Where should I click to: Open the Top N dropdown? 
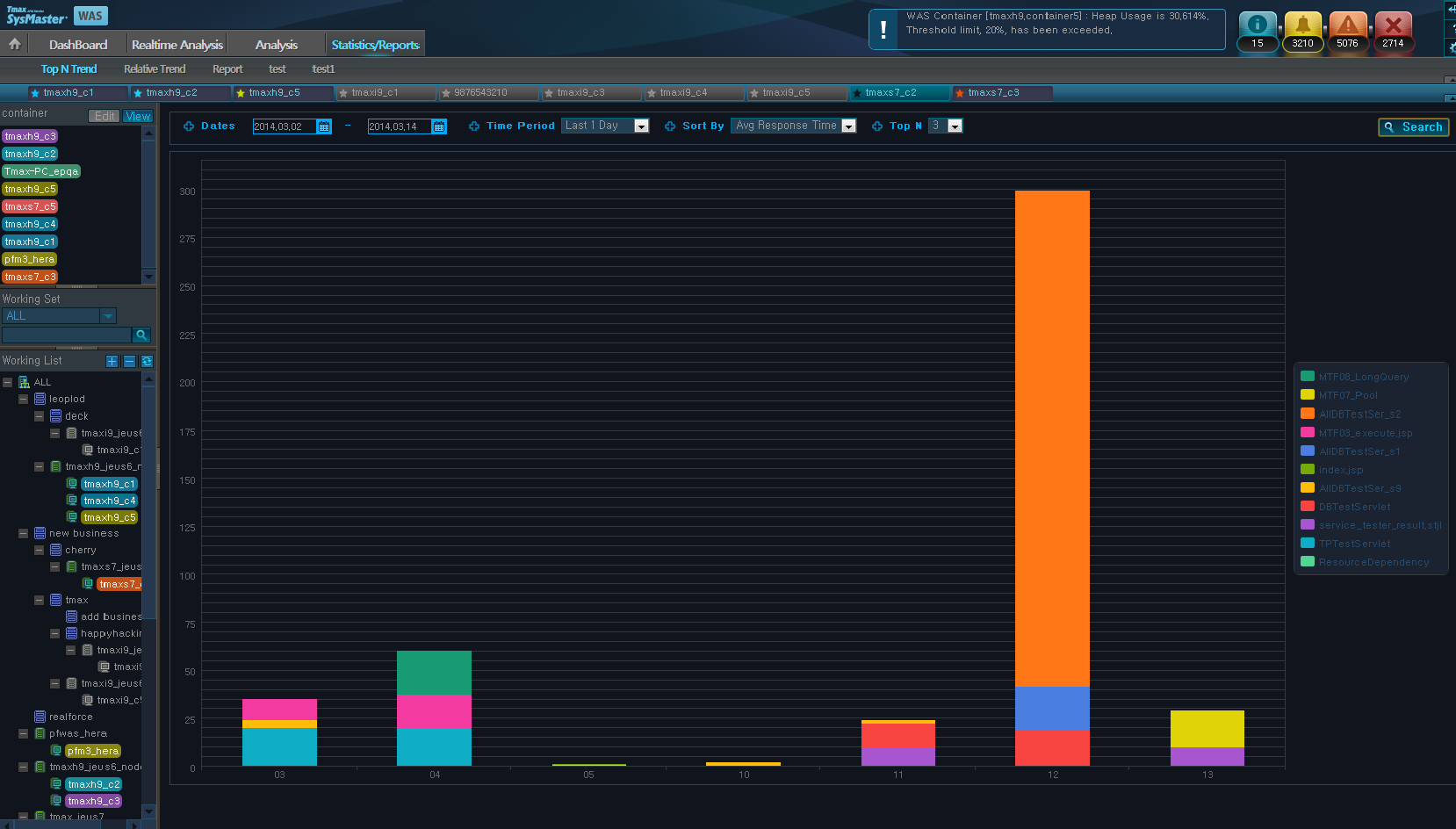945,126
